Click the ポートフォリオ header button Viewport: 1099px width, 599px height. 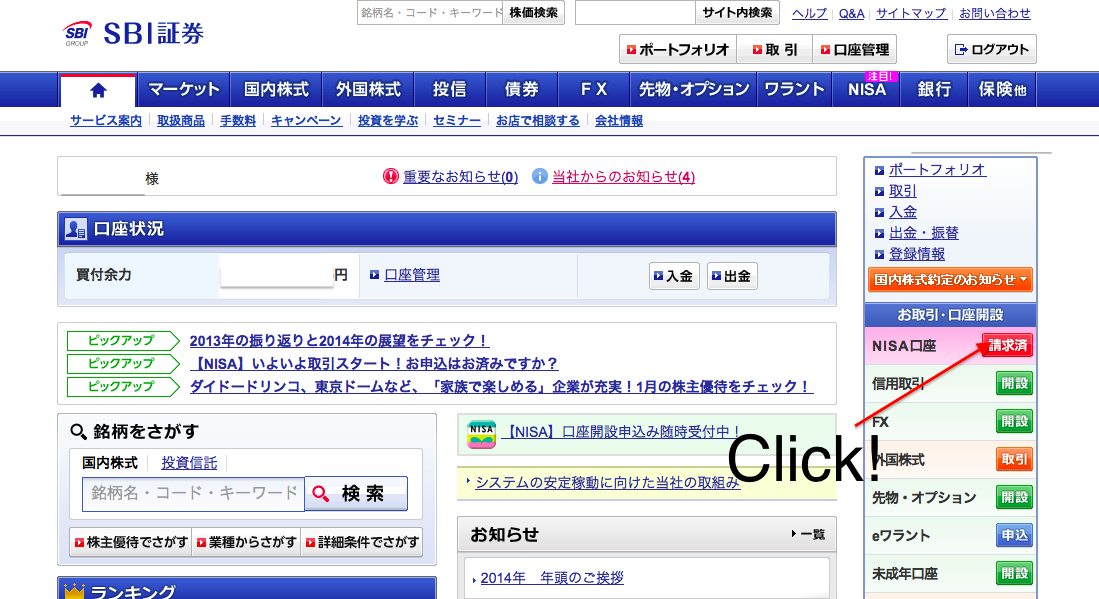pyautogui.click(x=678, y=50)
